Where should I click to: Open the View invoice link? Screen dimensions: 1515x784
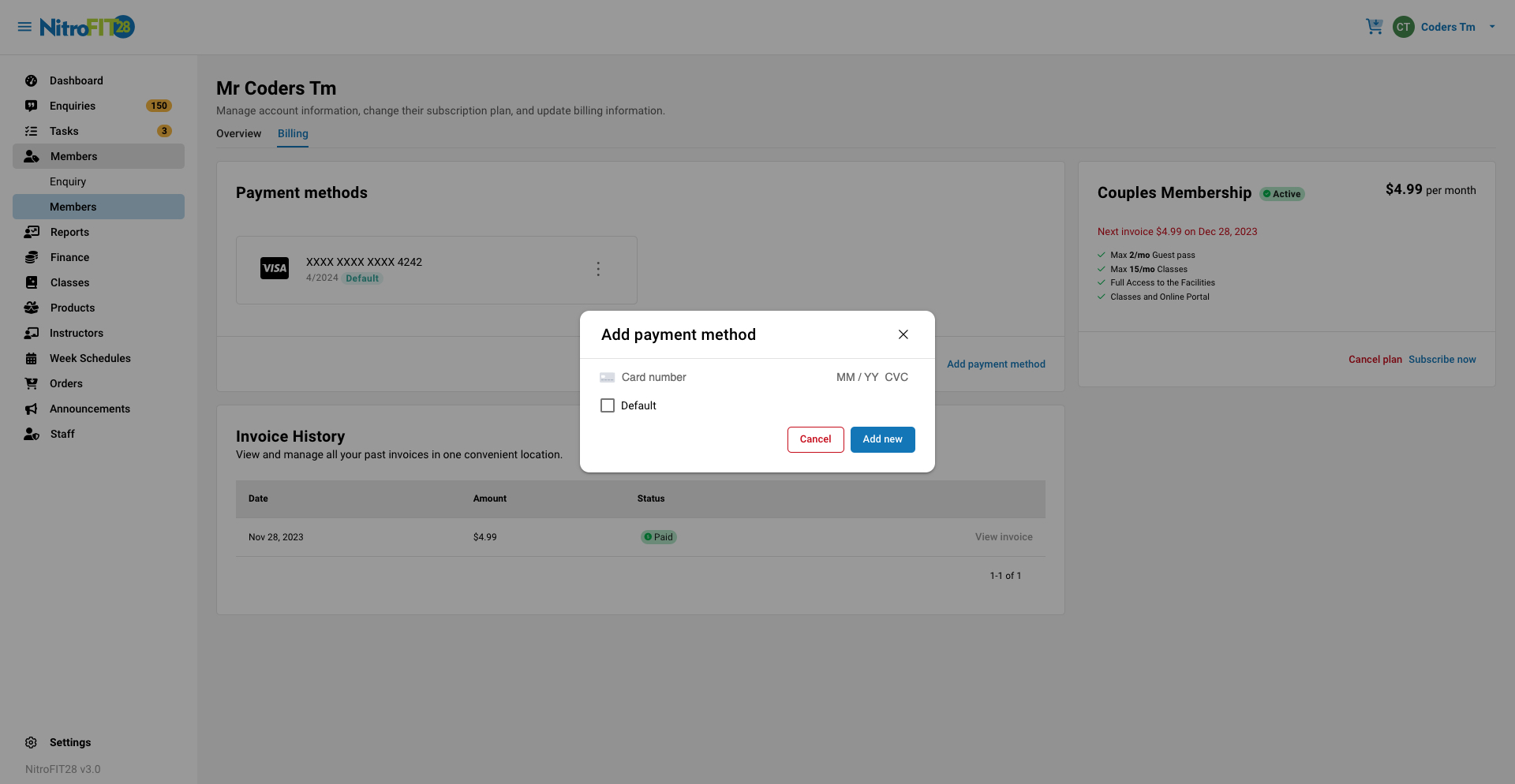[1004, 537]
